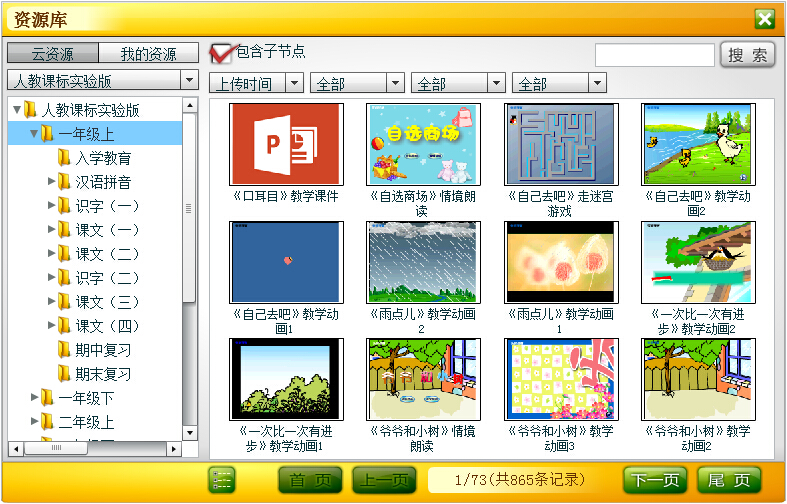The image size is (787, 504).
Task: Click the 期中复习 folder icon
Action: [64, 350]
